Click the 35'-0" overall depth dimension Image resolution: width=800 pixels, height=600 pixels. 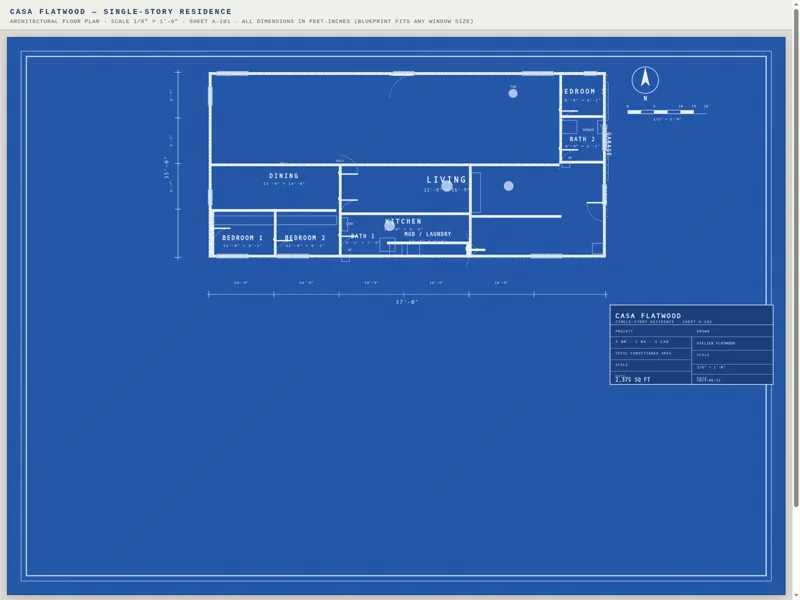166,167
